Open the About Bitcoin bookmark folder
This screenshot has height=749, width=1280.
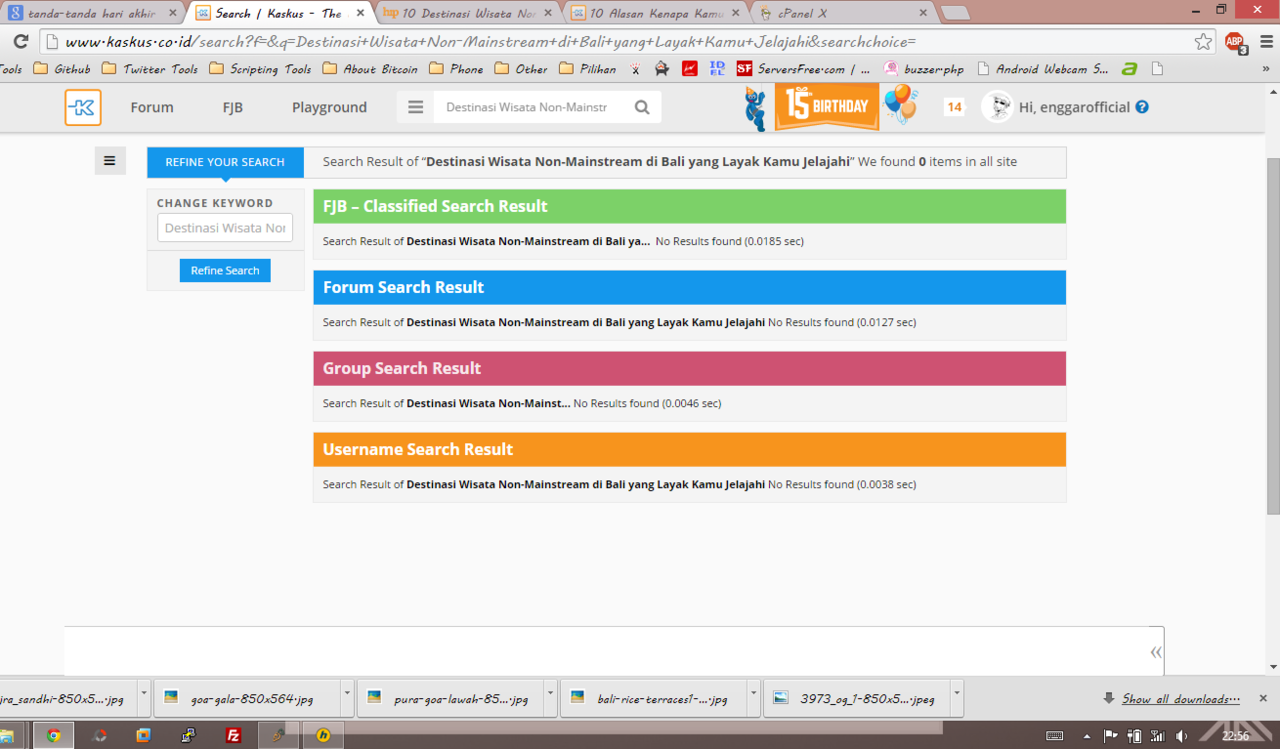[x=369, y=69]
